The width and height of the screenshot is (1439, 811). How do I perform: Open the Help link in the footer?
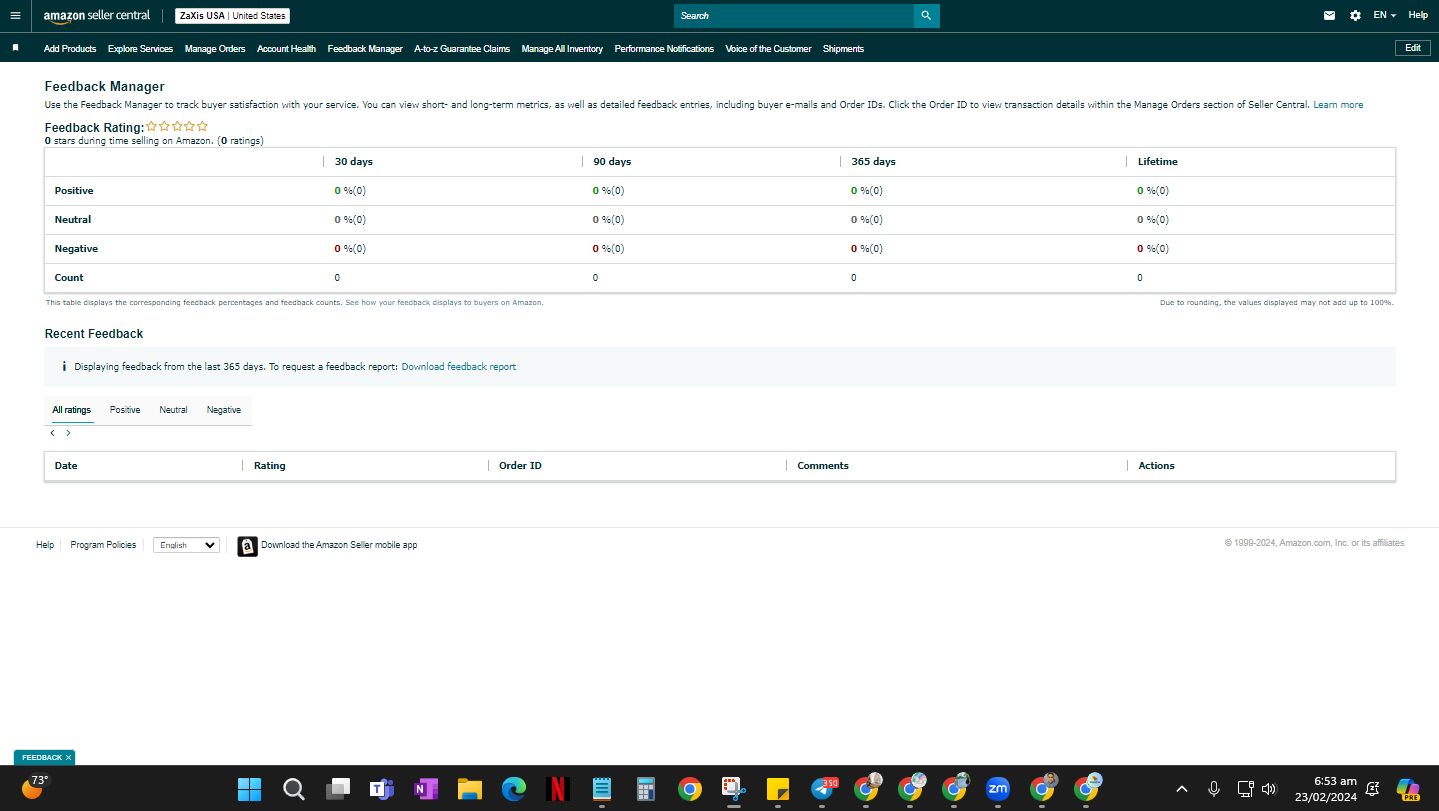pos(45,545)
